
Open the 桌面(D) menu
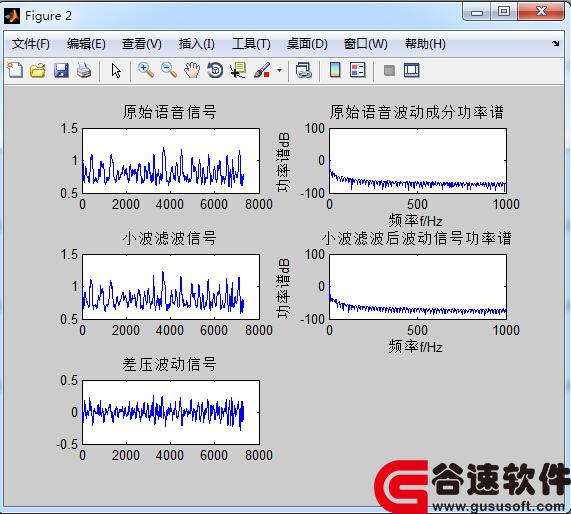coord(307,44)
